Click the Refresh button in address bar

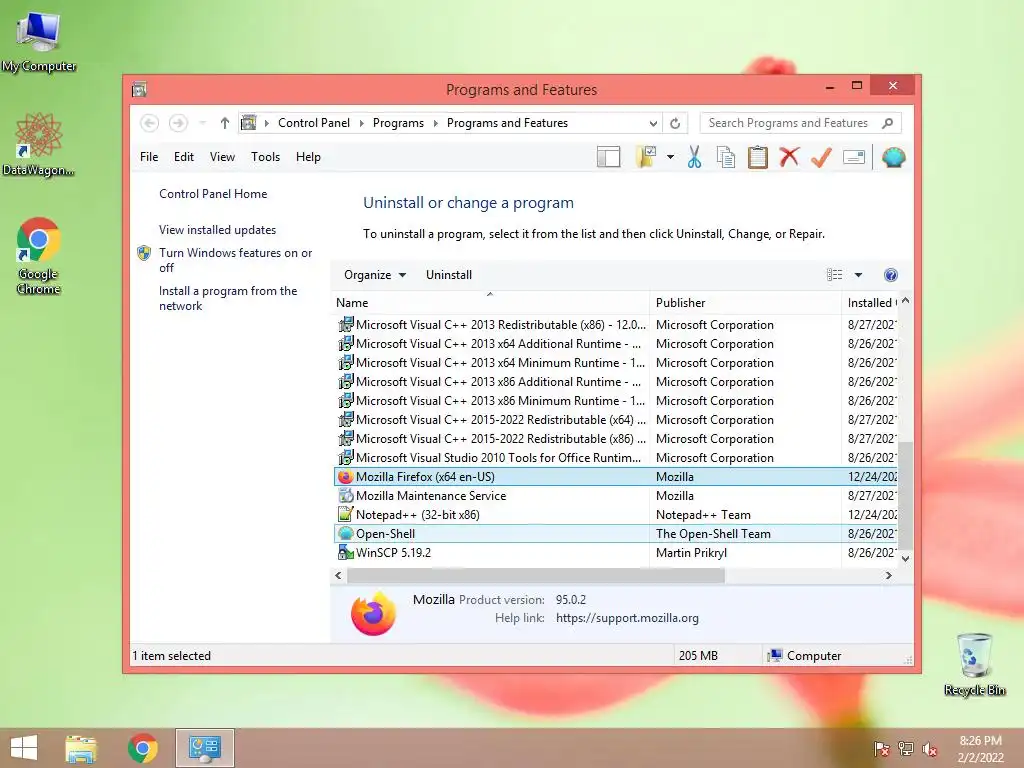(x=675, y=123)
